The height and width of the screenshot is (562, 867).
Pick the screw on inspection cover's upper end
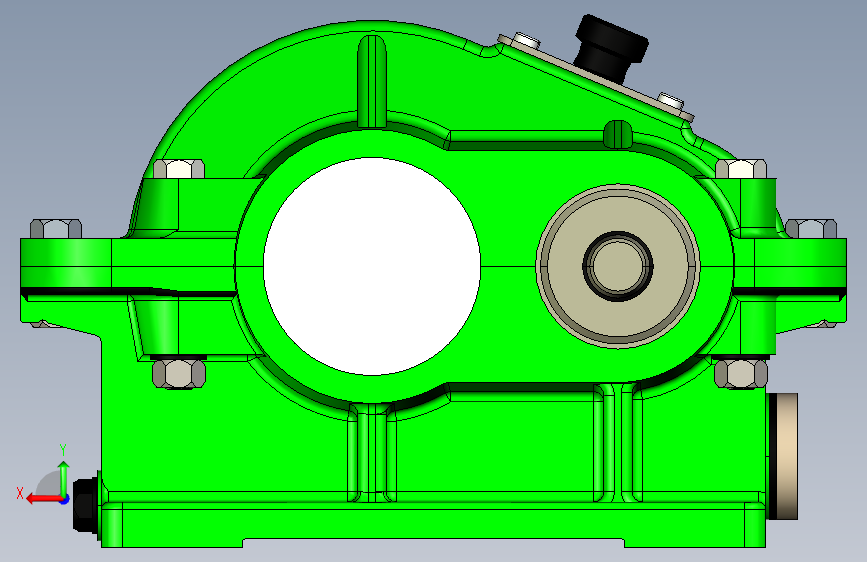(x=526, y=40)
